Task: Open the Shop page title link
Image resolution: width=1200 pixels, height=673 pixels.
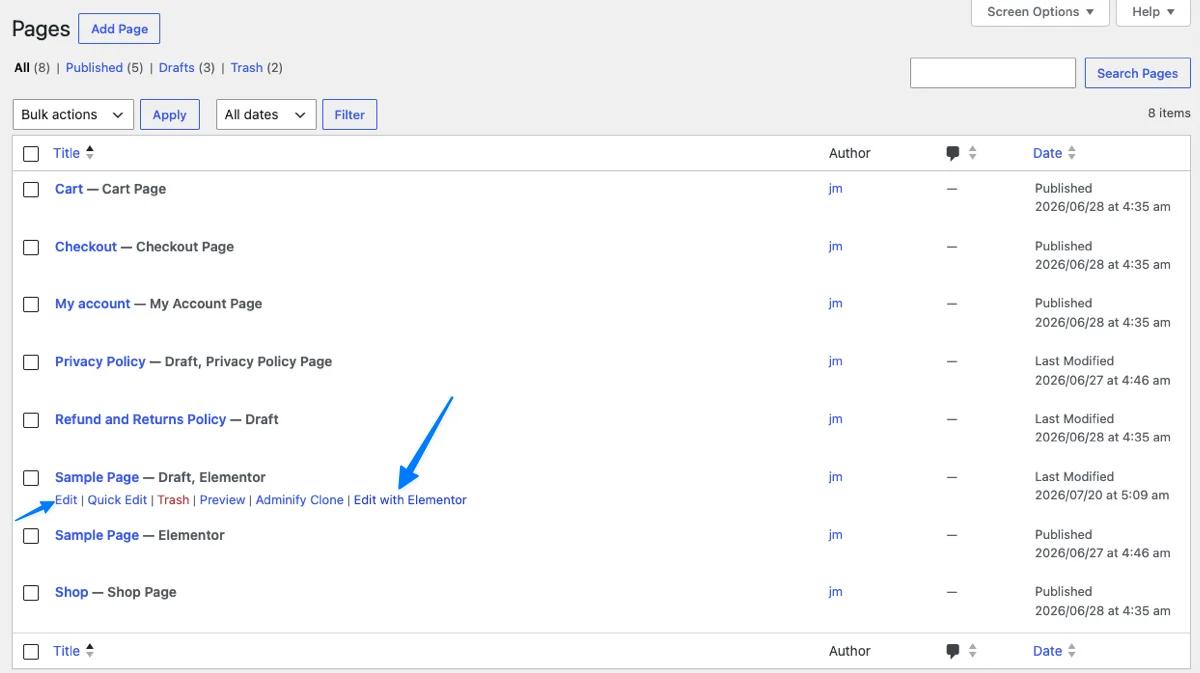Action: pos(72,593)
